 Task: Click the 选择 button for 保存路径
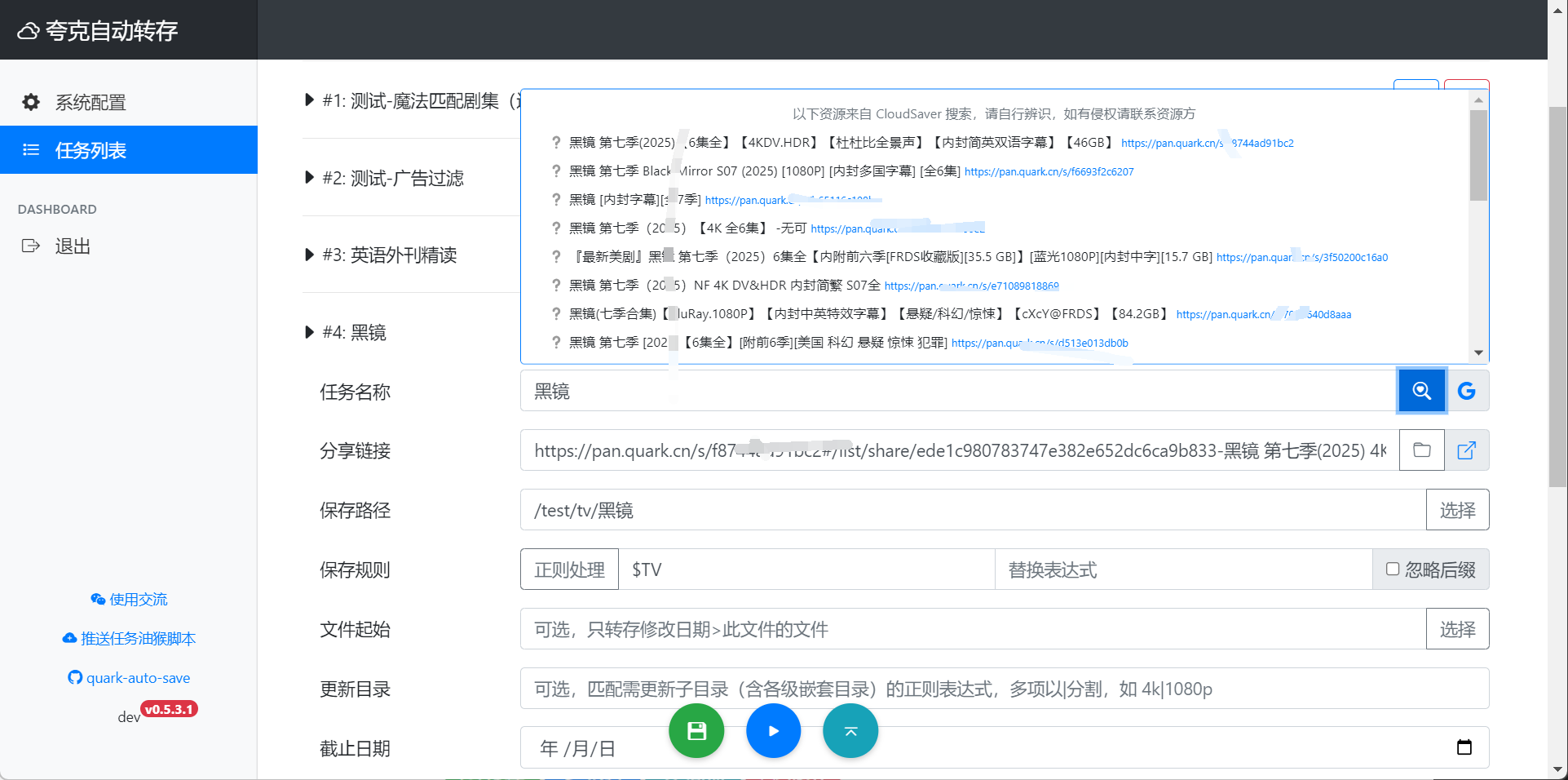tap(1457, 509)
